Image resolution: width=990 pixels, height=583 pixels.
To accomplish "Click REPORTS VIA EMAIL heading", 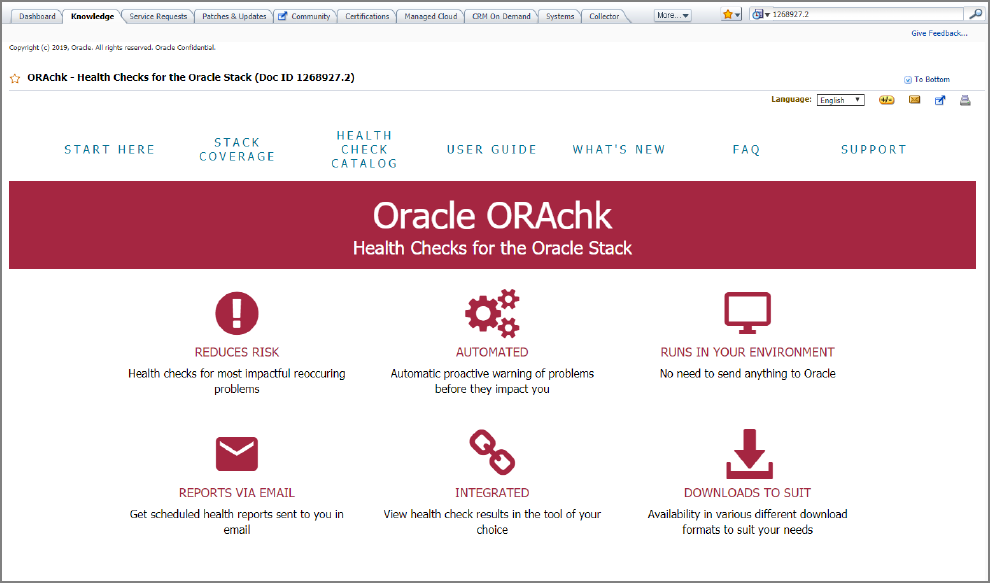I will point(237,493).
